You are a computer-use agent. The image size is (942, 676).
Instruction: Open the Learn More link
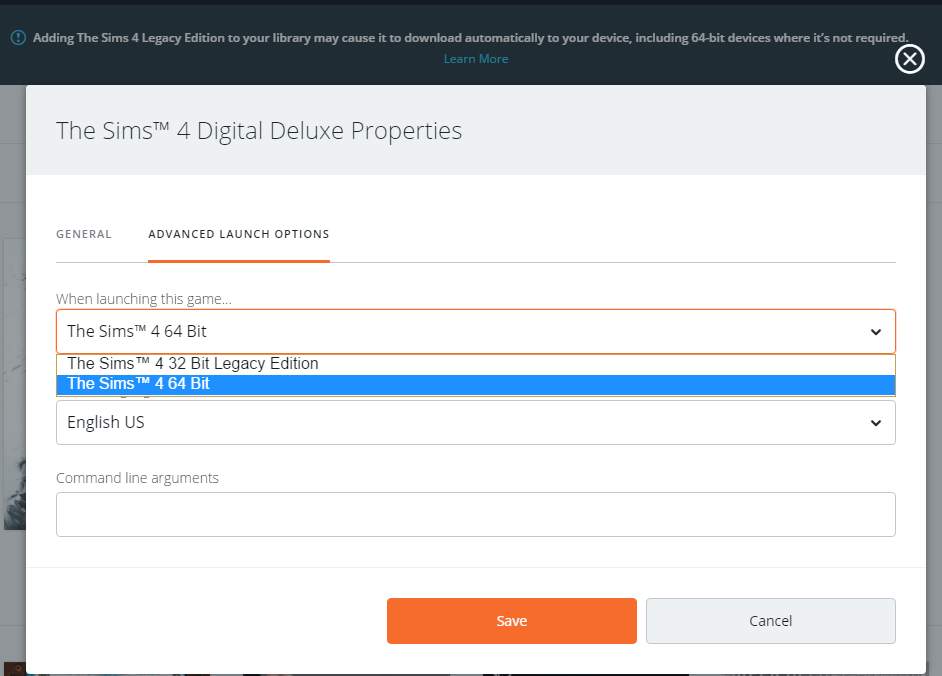[x=476, y=59]
